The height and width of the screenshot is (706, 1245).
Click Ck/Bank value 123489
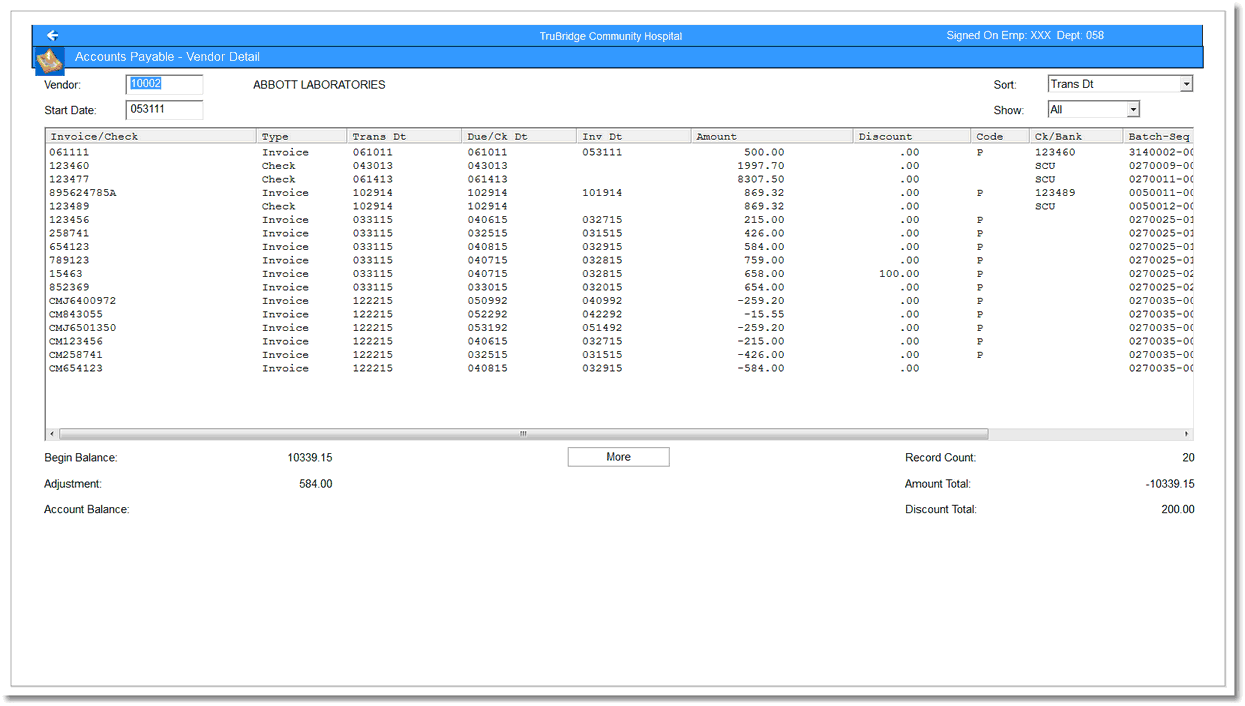[1055, 193]
